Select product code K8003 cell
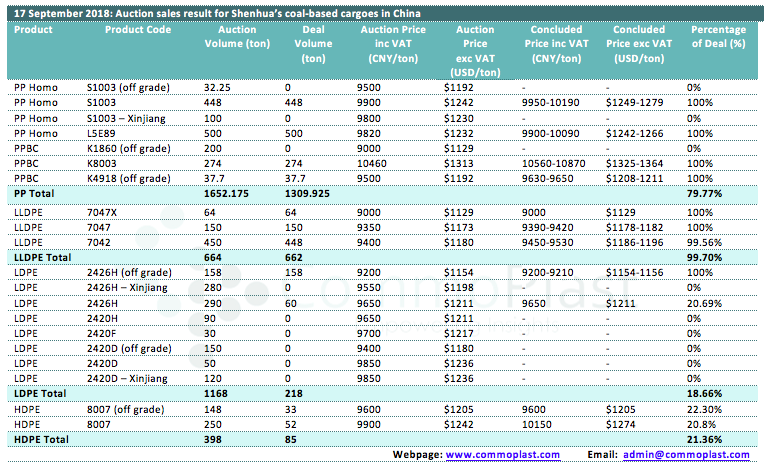The image size is (764, 470). (102, 162)
